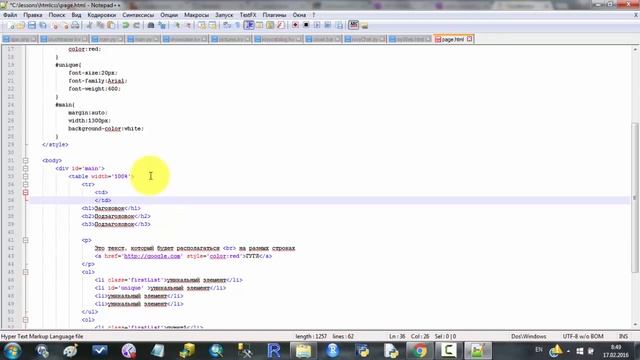Toggle show all characters

[x=238, y=25]
